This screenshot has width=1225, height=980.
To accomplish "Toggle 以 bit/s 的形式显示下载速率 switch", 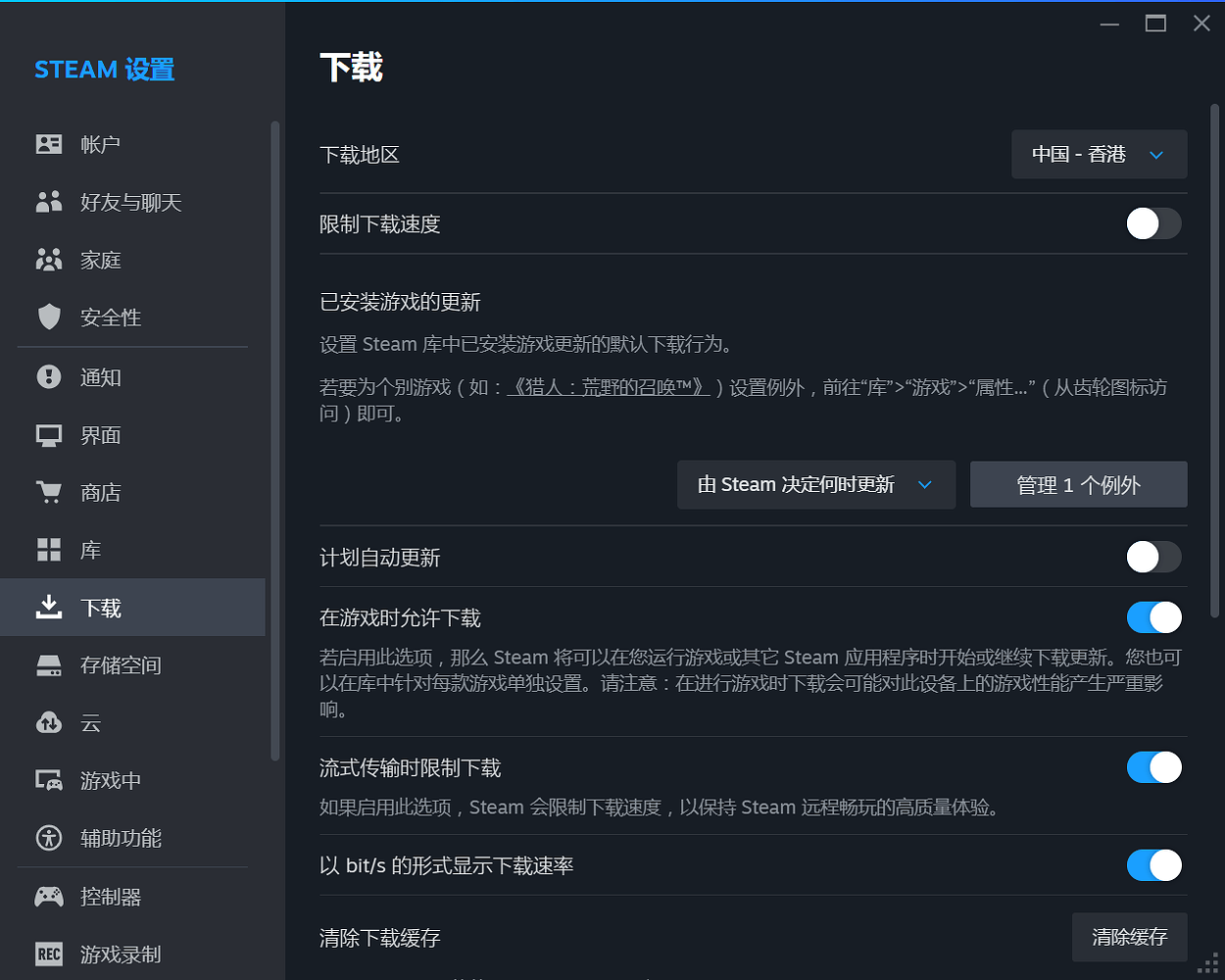I will [x=1153, y=865].
